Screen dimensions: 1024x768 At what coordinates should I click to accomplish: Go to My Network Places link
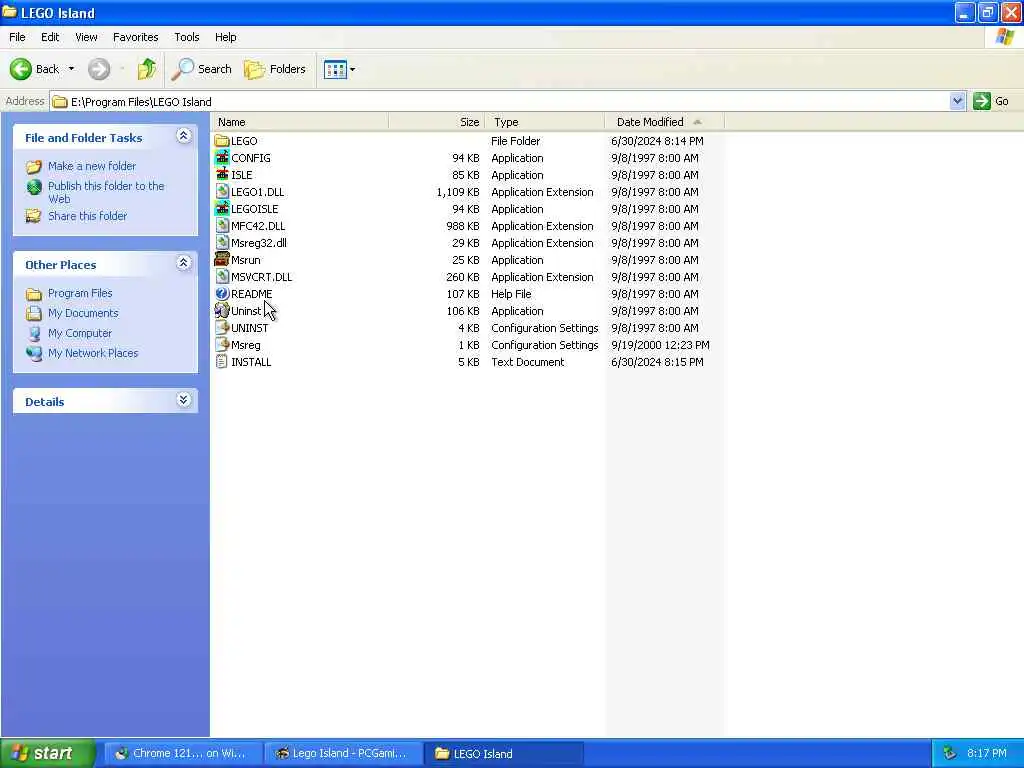(x=93, y=353)
